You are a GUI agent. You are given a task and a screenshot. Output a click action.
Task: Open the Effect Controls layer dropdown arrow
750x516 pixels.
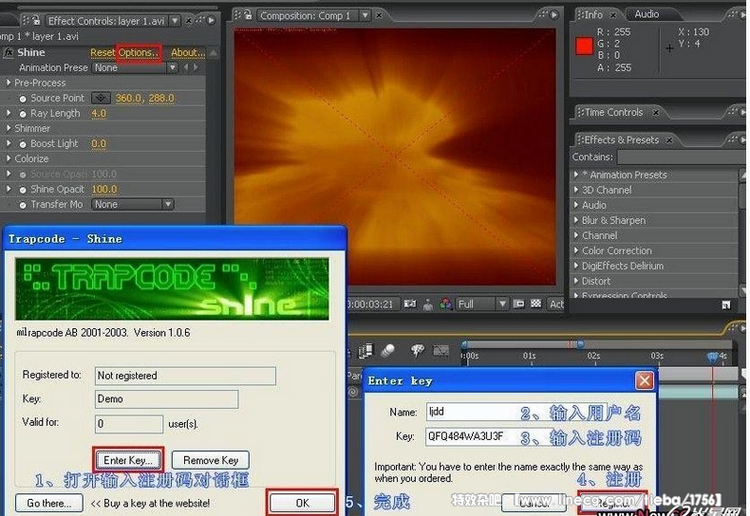click(175, 21)
